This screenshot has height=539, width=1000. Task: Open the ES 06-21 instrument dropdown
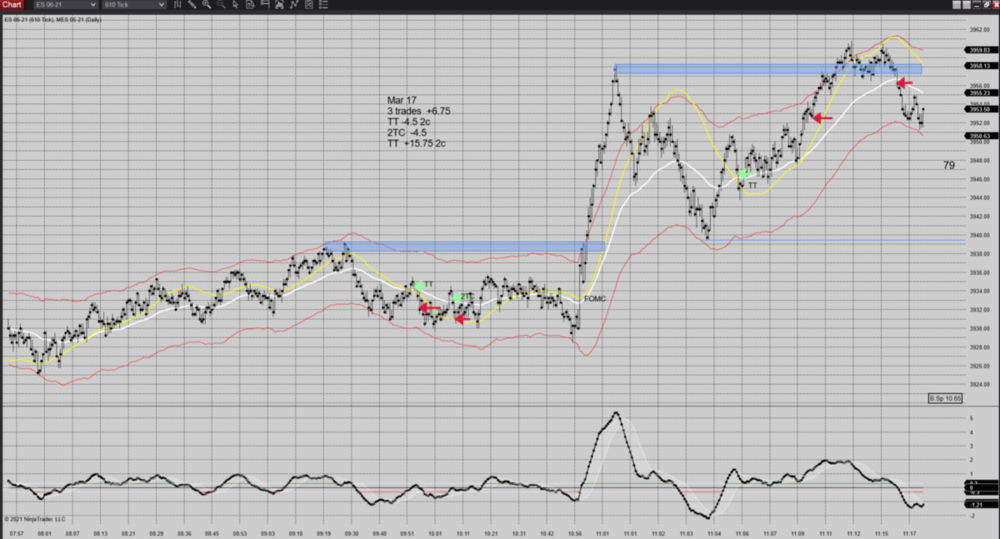[x=64, y=5]
